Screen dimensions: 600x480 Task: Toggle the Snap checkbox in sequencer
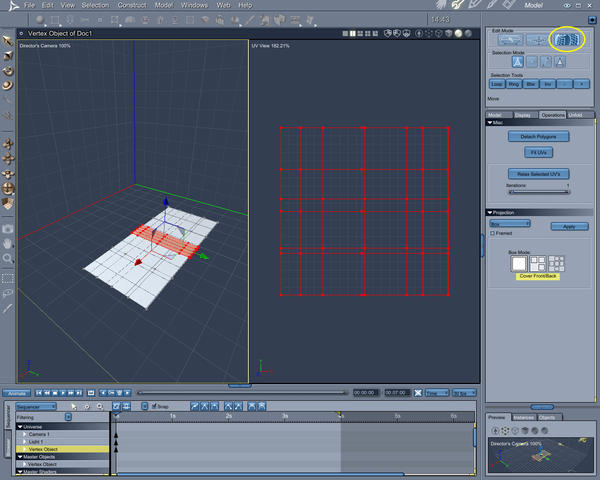pos(154,406)
